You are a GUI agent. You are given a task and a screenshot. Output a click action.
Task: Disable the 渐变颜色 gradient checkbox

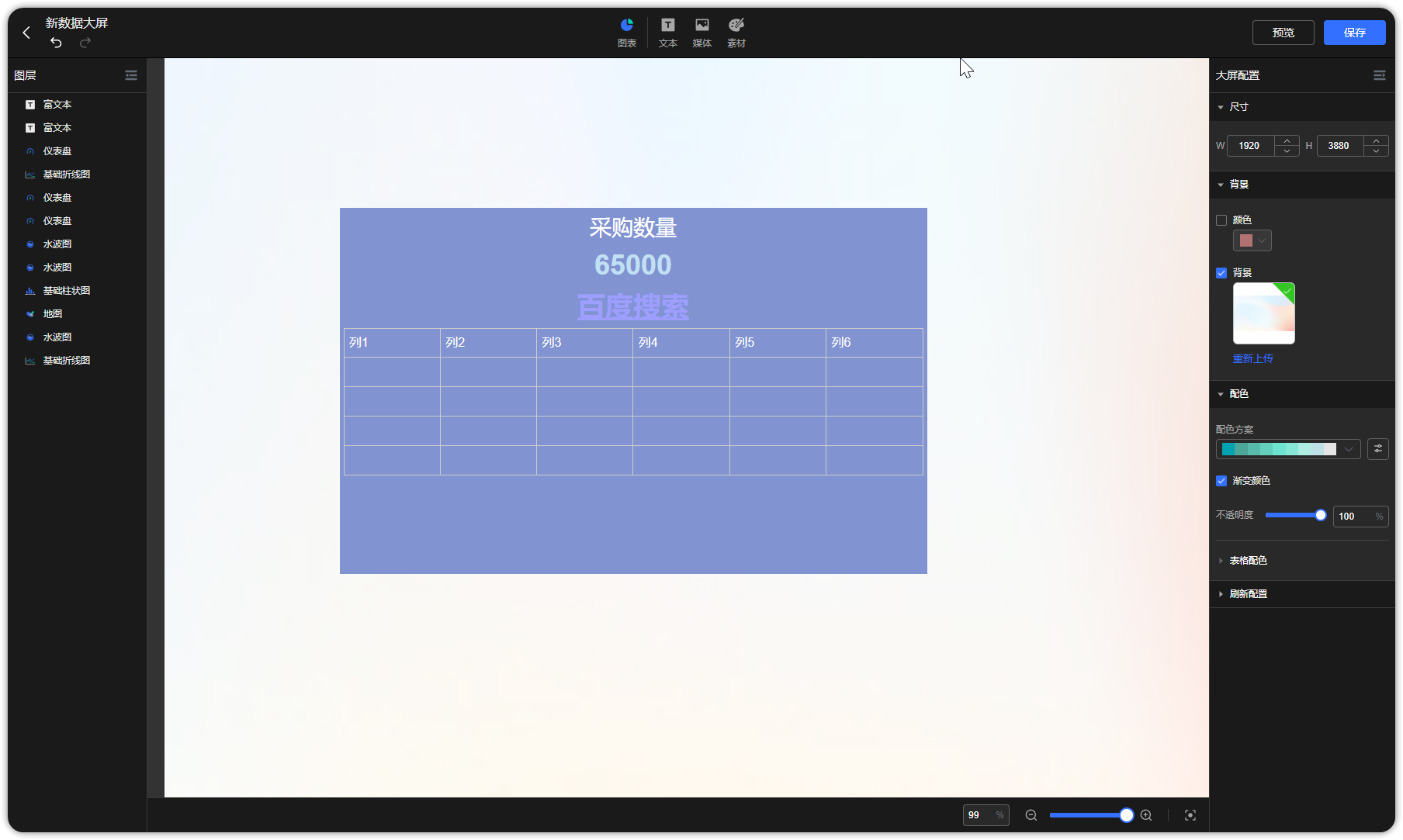tap(1221, 481)
